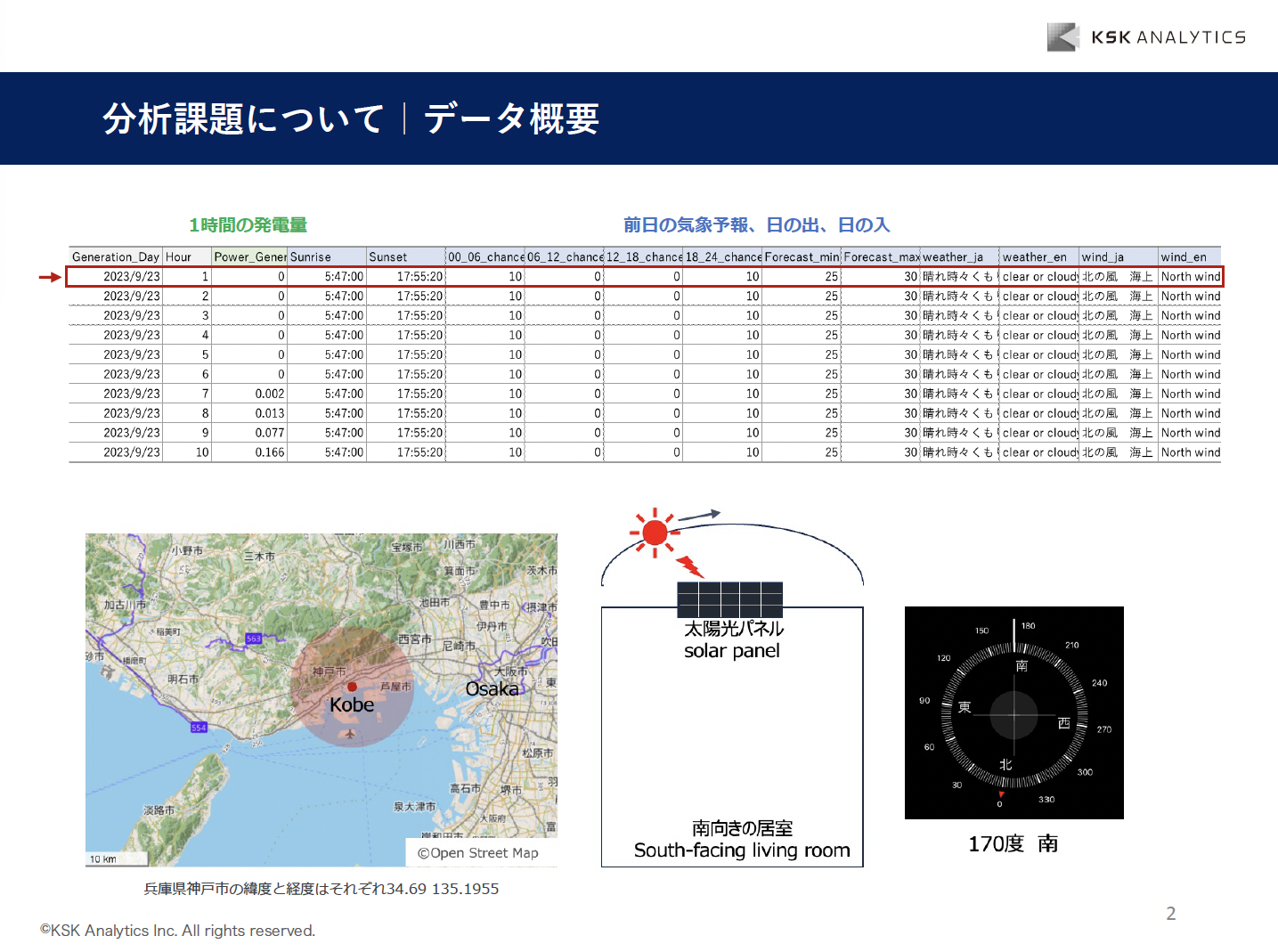The width and height of the screenshot is (1278, 952).
Task: Click the blue label 前日の気象予報、日の出、日の入
Action: coord(757,225)
